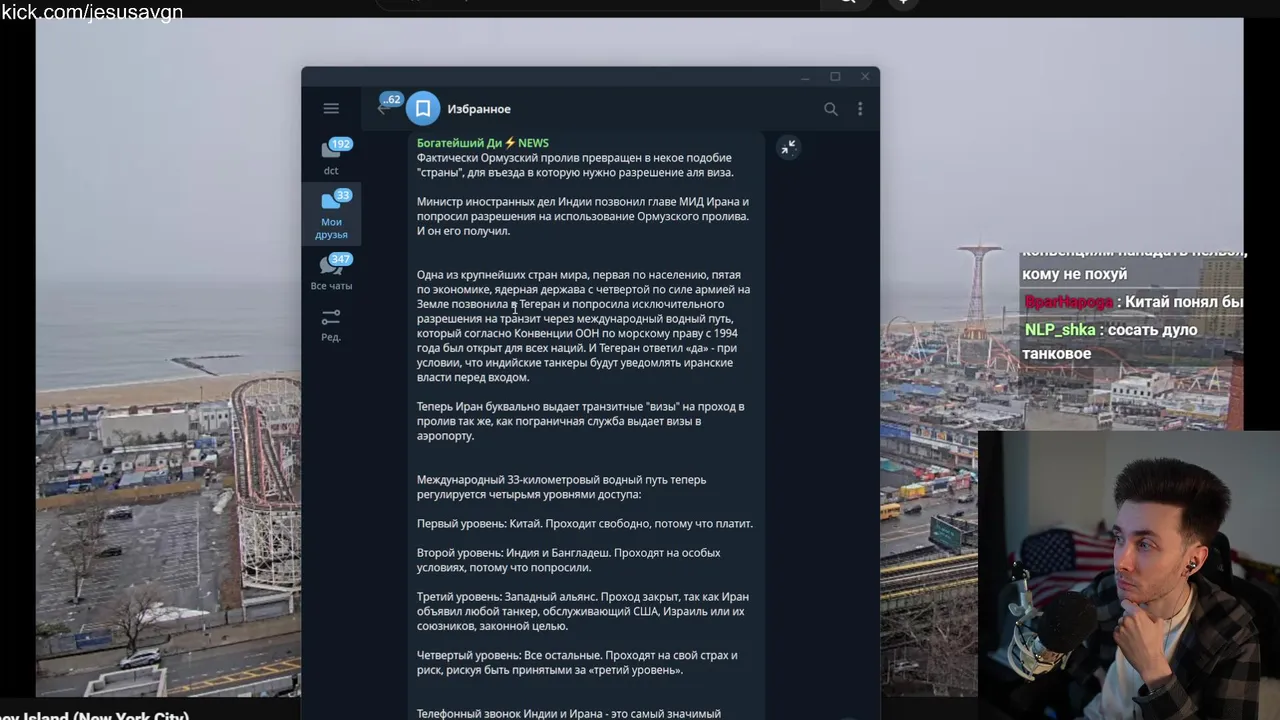Click the line Третий уровень: Западный альянс
The width and height of the screenshot is (1280, 720).
click(x=583, y=611)
